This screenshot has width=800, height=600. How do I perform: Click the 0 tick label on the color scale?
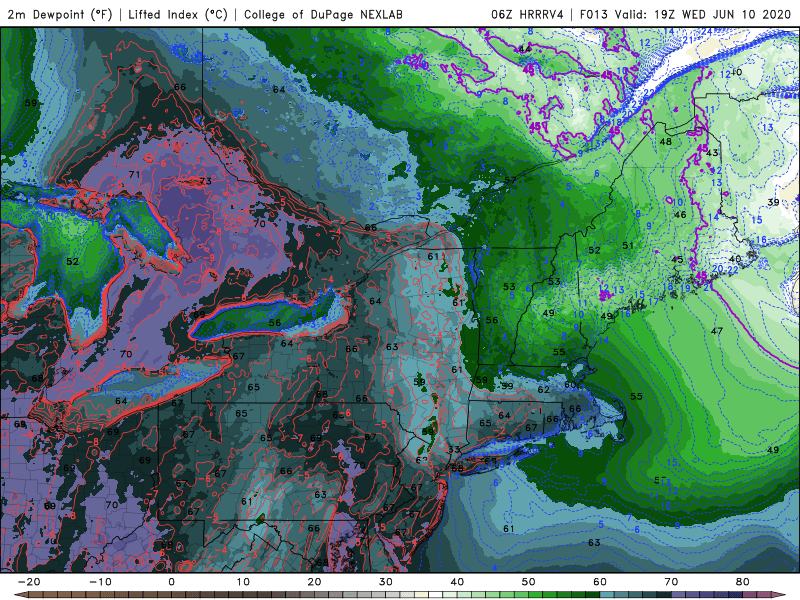point(171,582)
